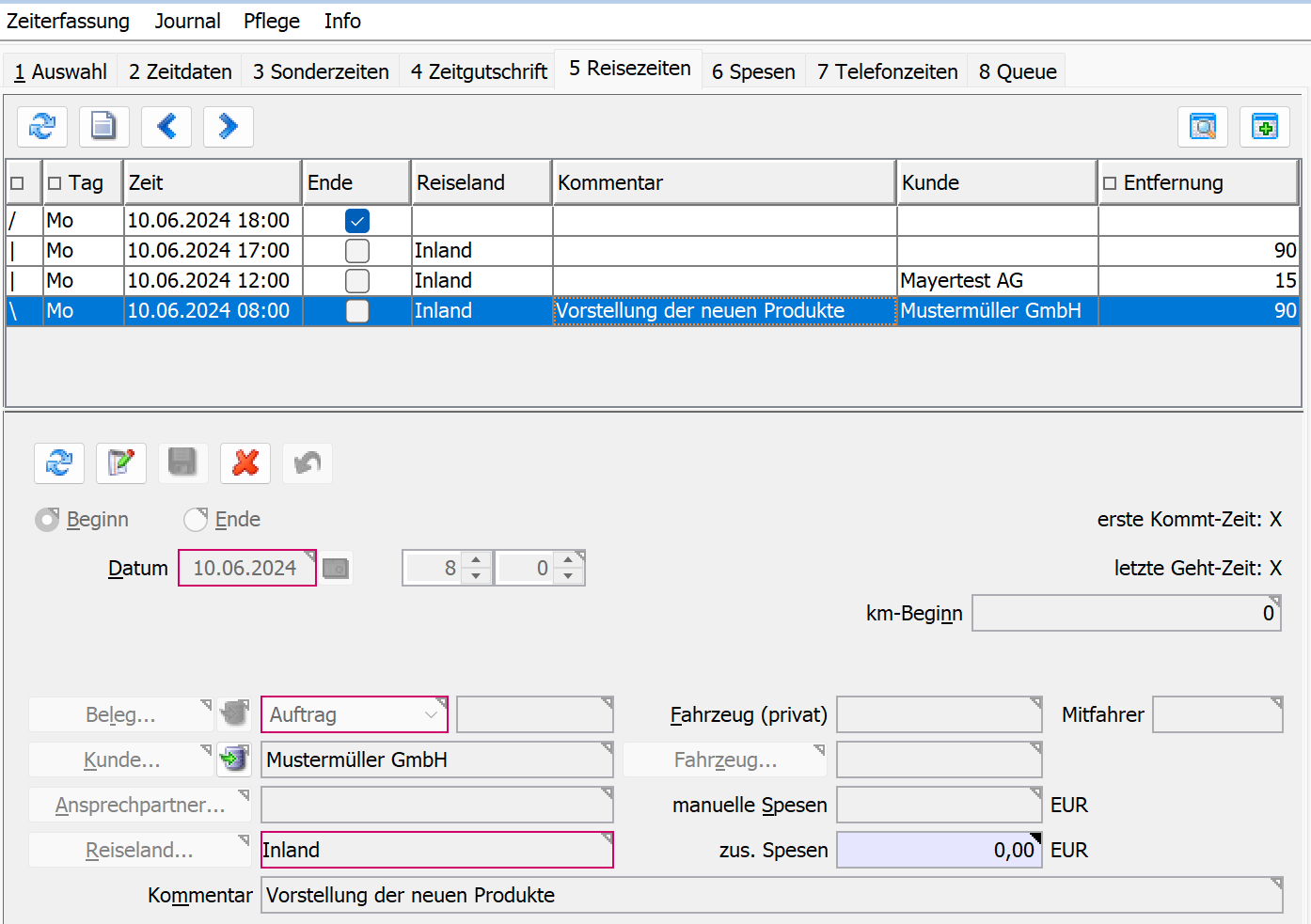Click the refresh icon in top toolbar
Screen dimensions: 1311x924
pos(42,126)
